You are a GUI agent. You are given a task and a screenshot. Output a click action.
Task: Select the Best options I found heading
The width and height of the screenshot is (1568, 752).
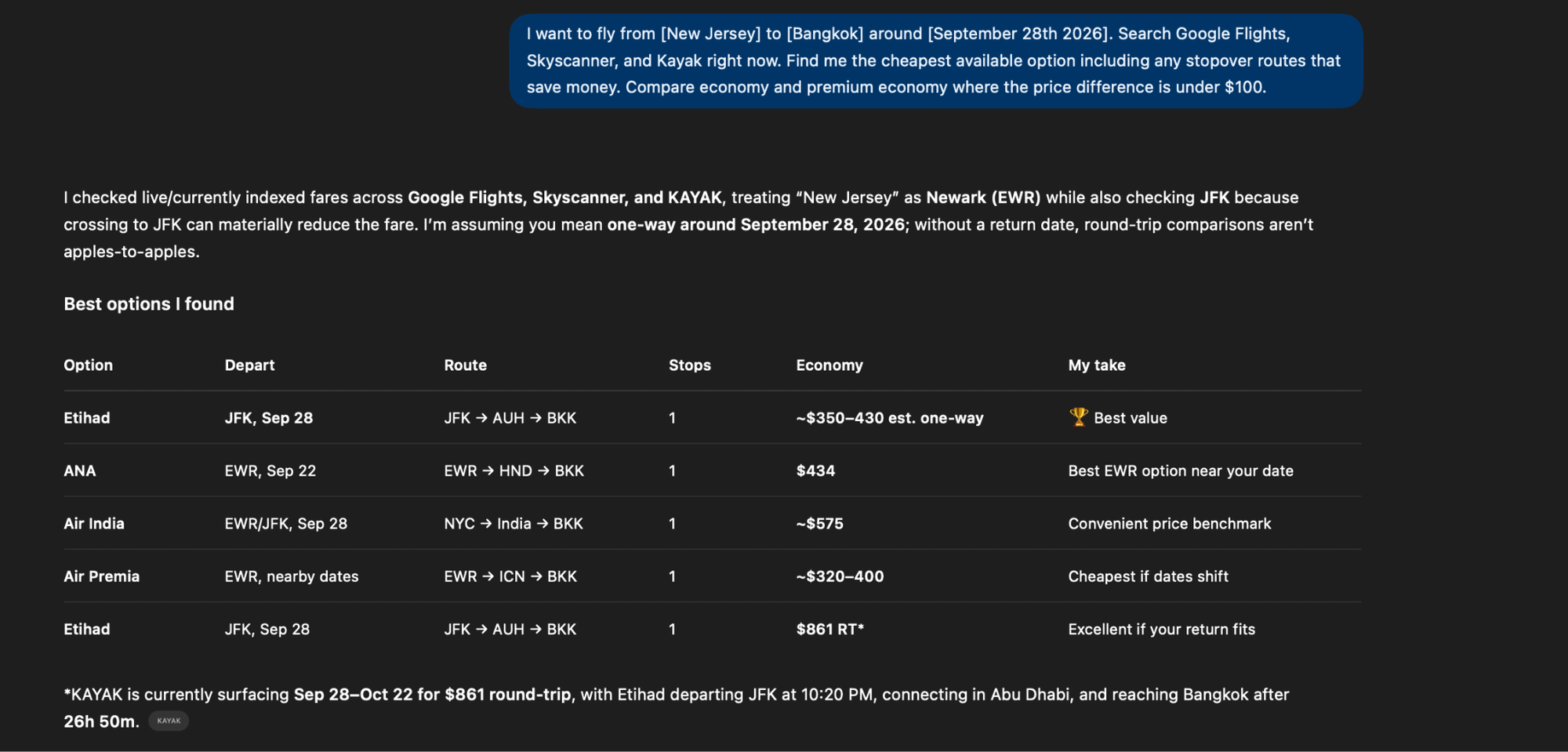(x=149, y=303)
